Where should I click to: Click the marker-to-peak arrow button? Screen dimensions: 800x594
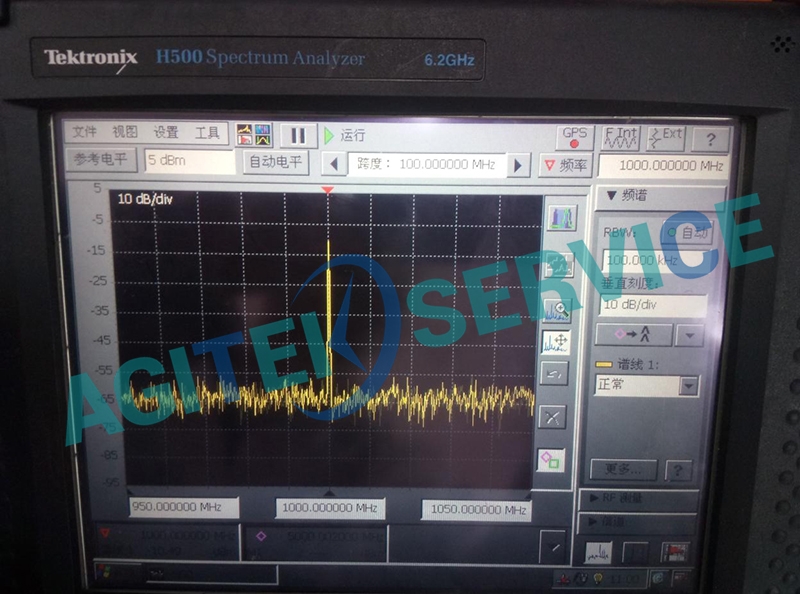pos(633,335)
